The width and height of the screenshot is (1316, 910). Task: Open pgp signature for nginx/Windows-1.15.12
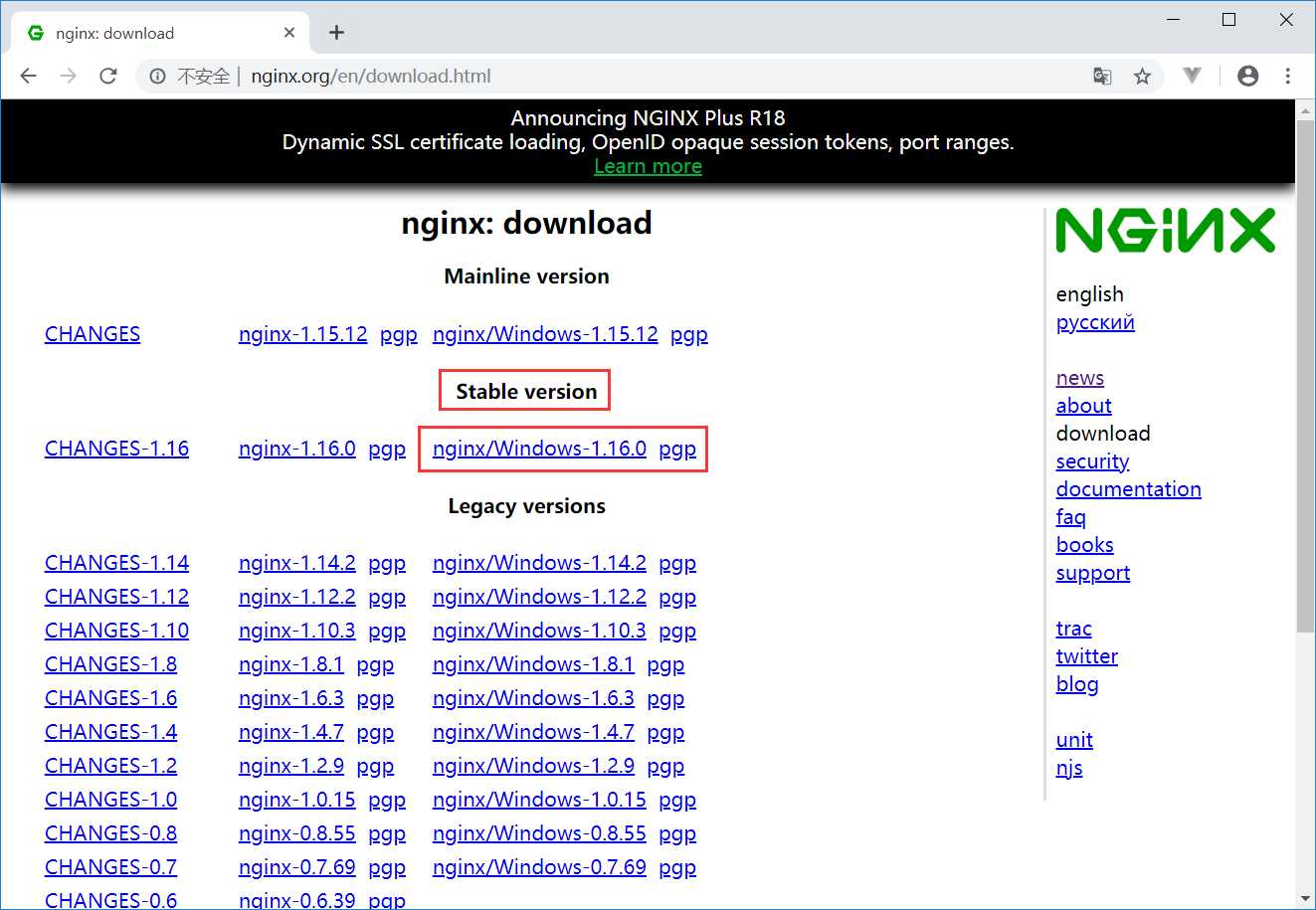(x=688, y=335)
